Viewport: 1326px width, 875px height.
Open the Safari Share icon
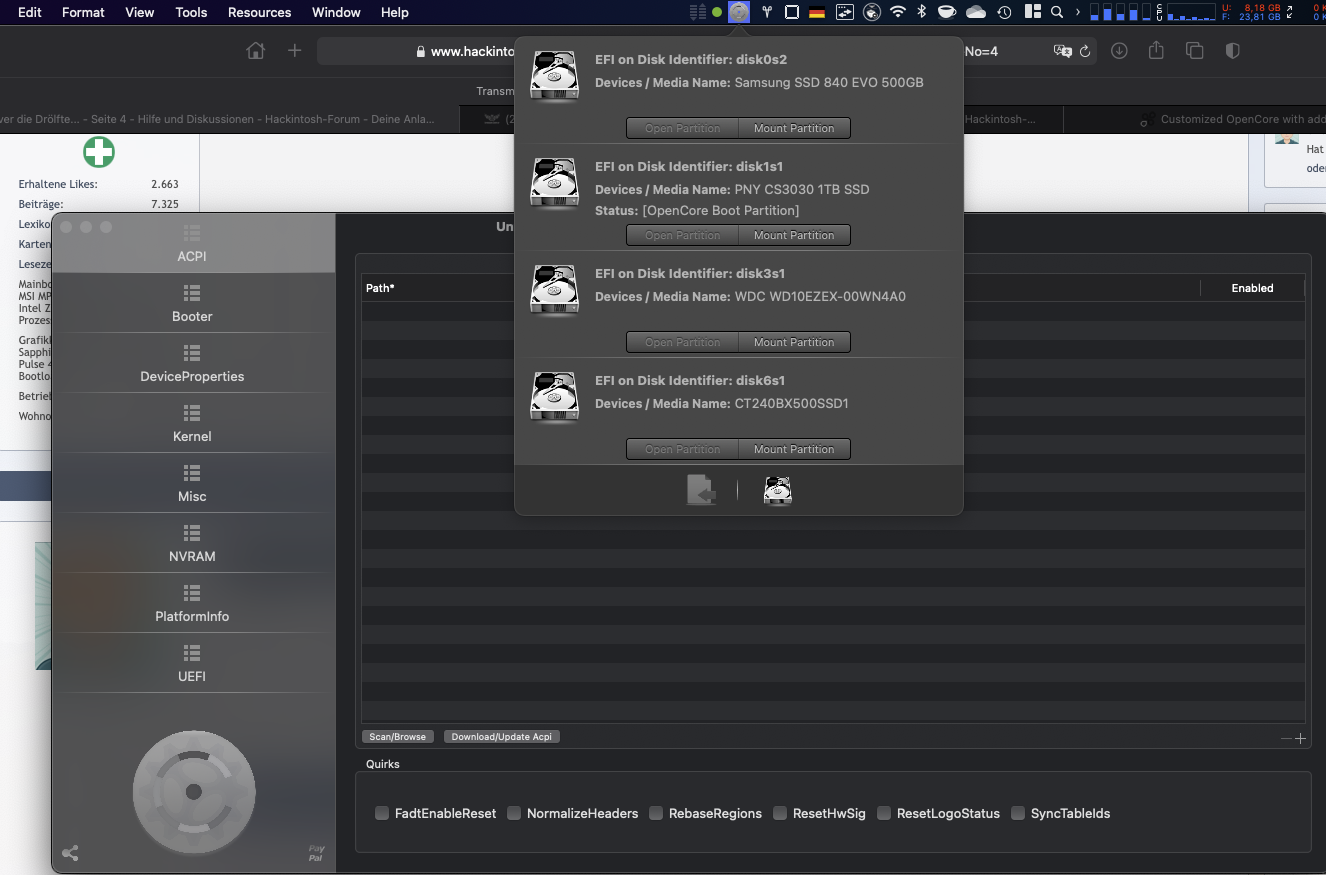click(x=1156, y=50)
